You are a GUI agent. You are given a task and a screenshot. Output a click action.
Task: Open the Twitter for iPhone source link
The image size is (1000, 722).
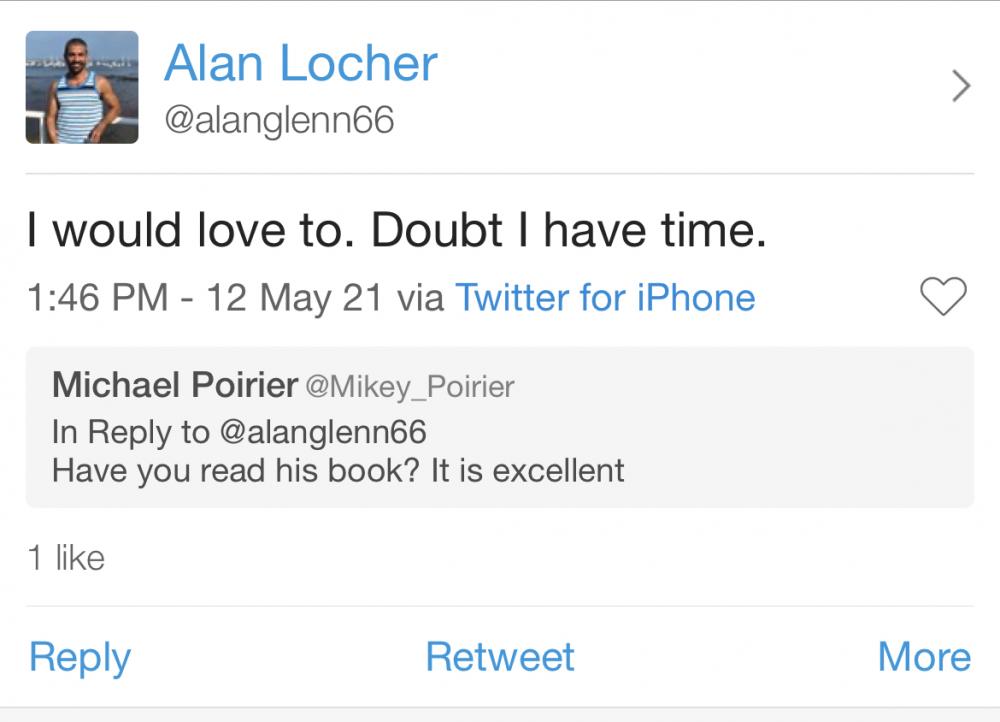click(x=605, y=297)
